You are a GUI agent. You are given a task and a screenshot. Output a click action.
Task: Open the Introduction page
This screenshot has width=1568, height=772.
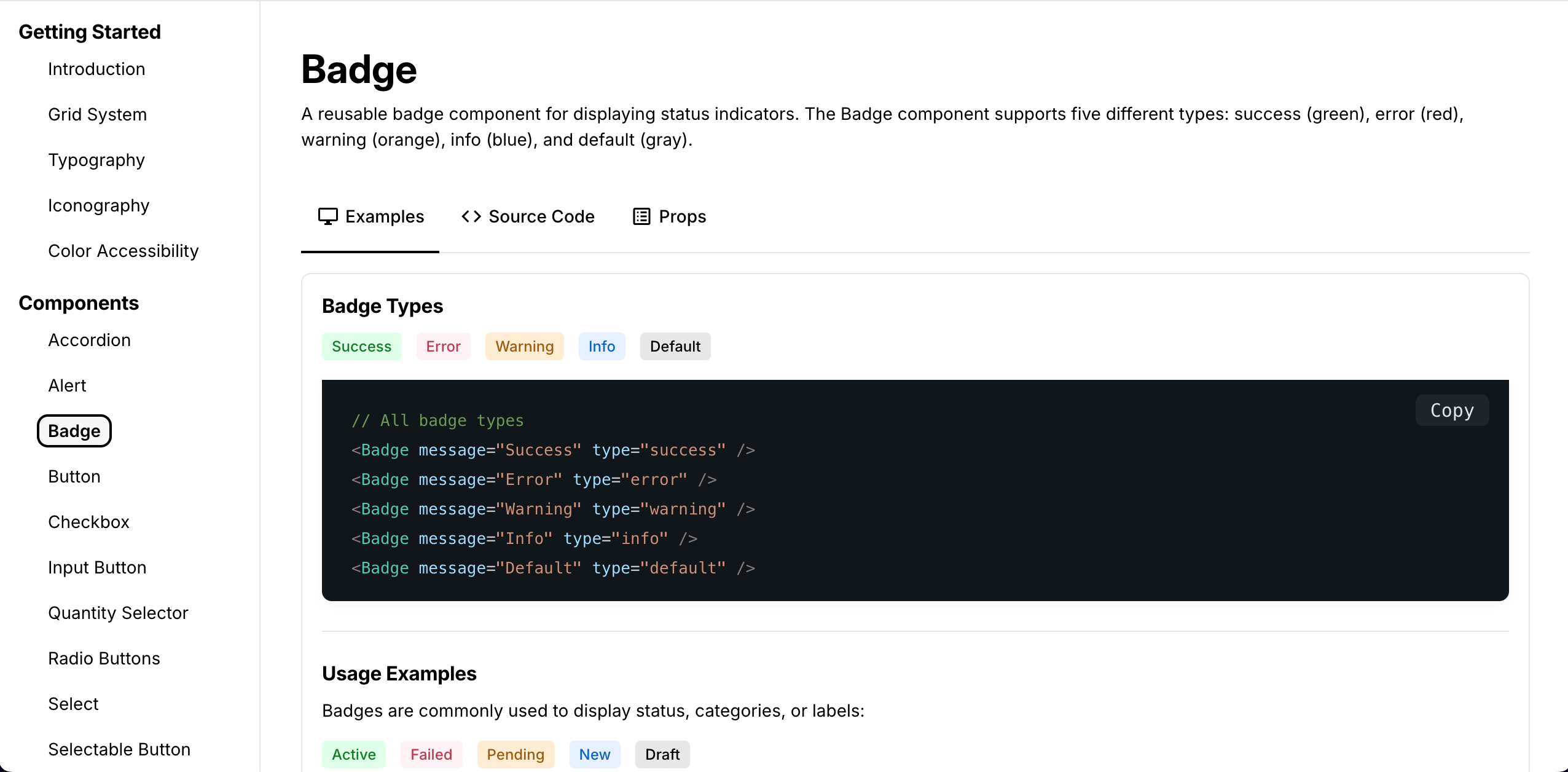tap(96, 69)
